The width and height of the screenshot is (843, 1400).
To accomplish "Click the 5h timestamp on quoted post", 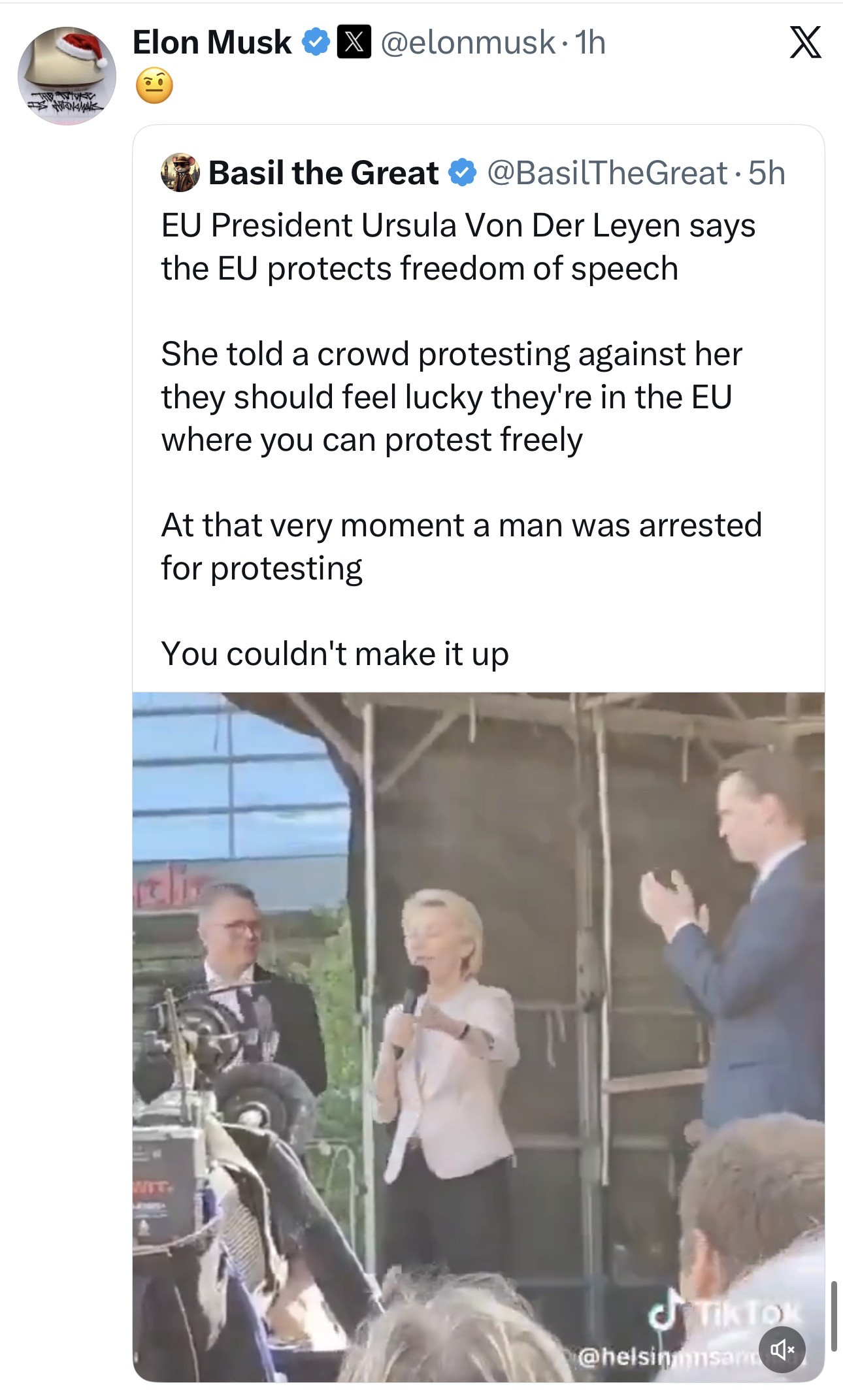I will pyautogui.click(x=767, y=173).
